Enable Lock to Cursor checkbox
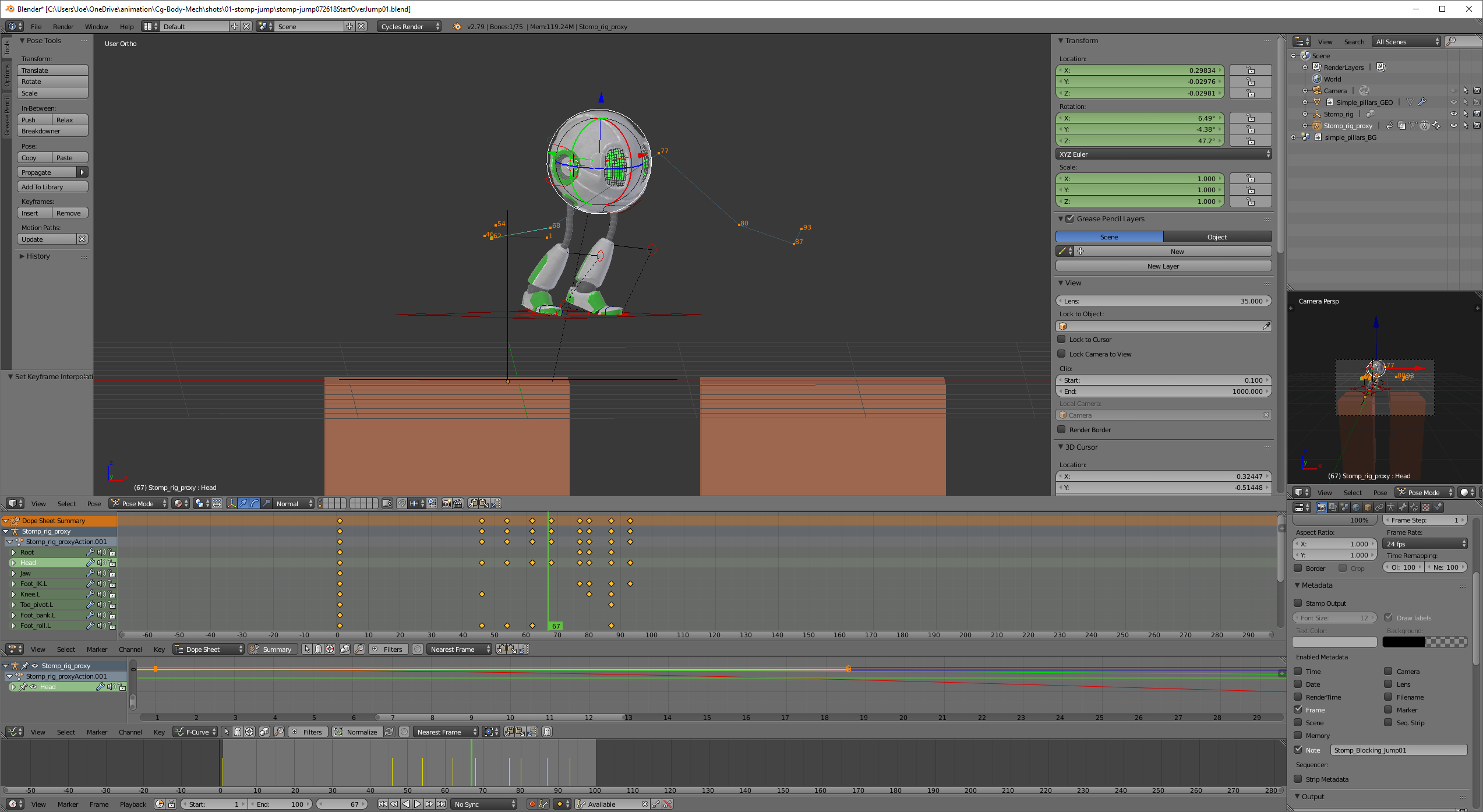The image size is (1483, 812). [1062, 340]
